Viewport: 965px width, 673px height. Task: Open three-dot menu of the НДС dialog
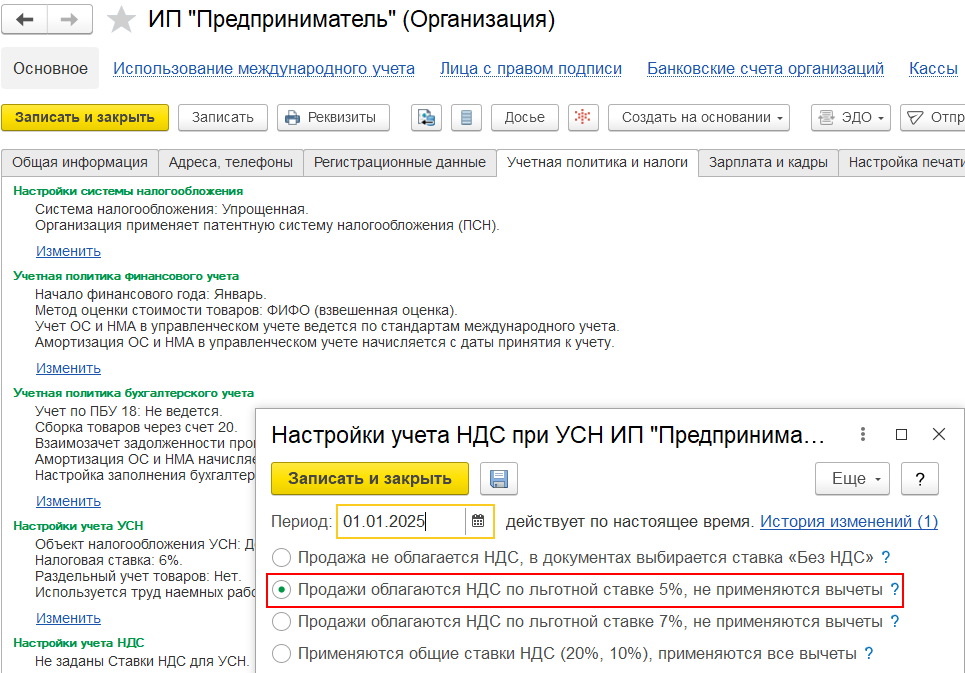[x=863, y=434]
